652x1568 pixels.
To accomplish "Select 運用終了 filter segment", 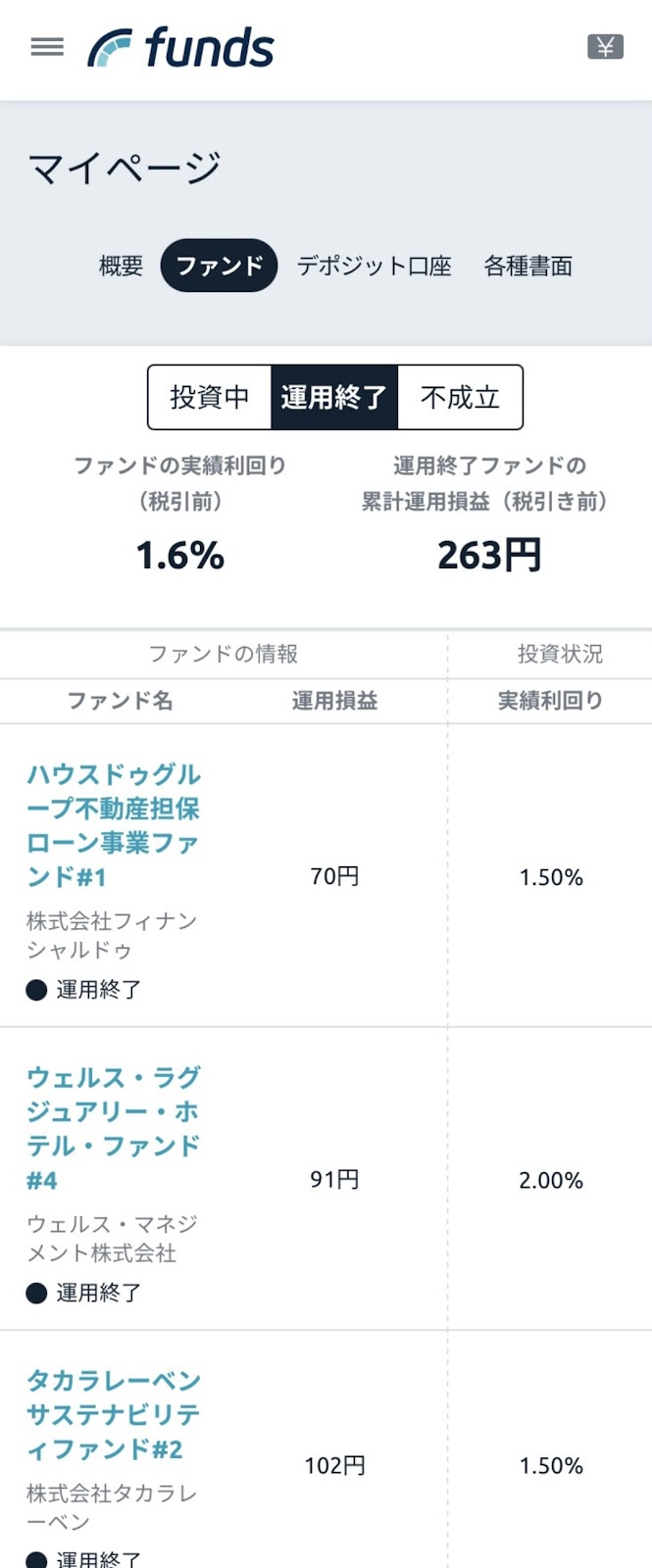I will pos(334,397).
